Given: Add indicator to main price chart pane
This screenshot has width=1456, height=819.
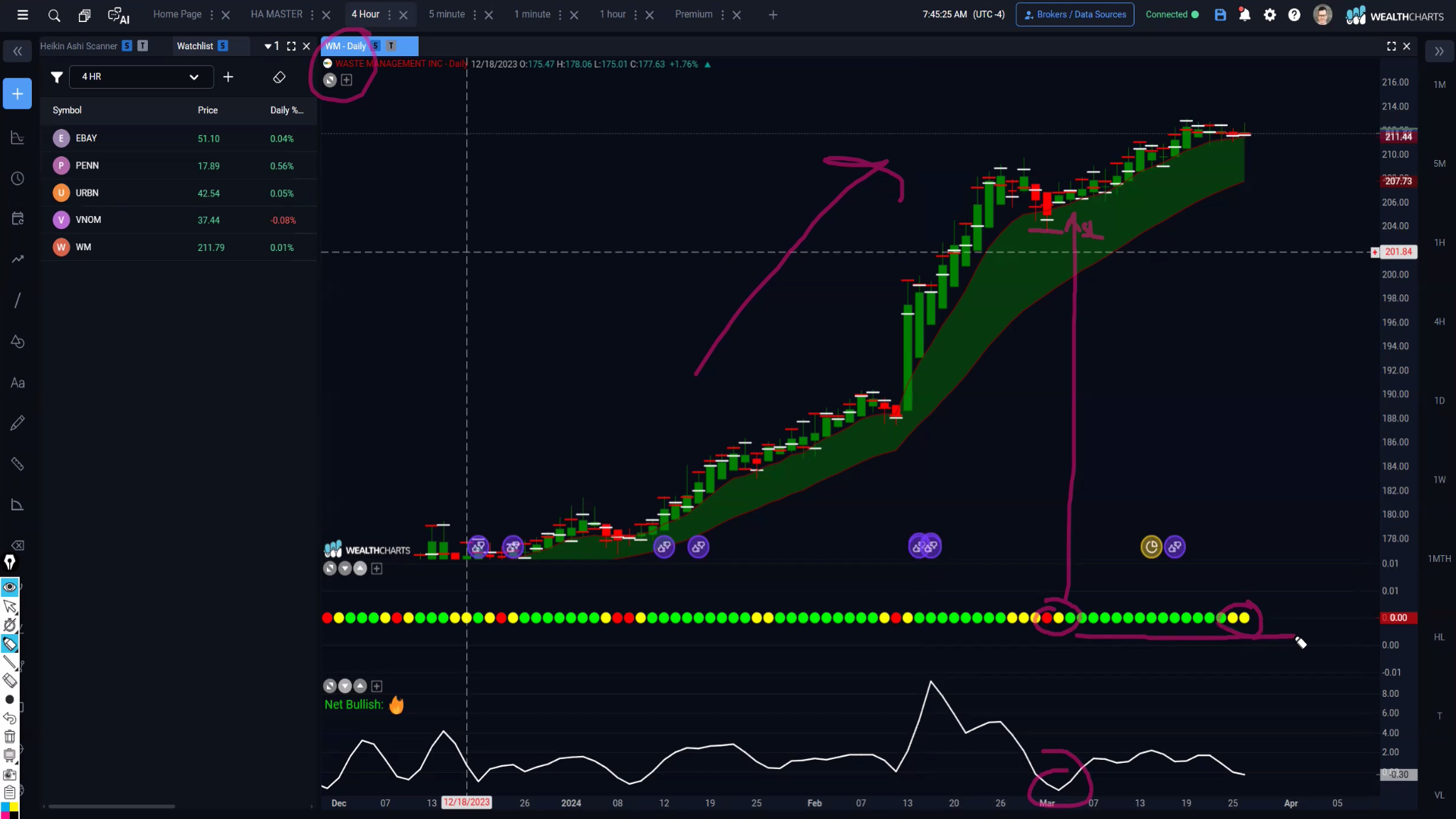Looking at the screenshot, I should 347,80.
